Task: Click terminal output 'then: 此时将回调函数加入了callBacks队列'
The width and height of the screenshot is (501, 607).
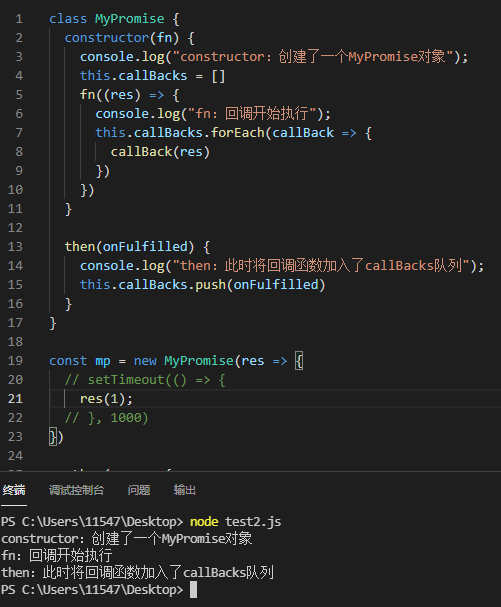Action: 137,573
